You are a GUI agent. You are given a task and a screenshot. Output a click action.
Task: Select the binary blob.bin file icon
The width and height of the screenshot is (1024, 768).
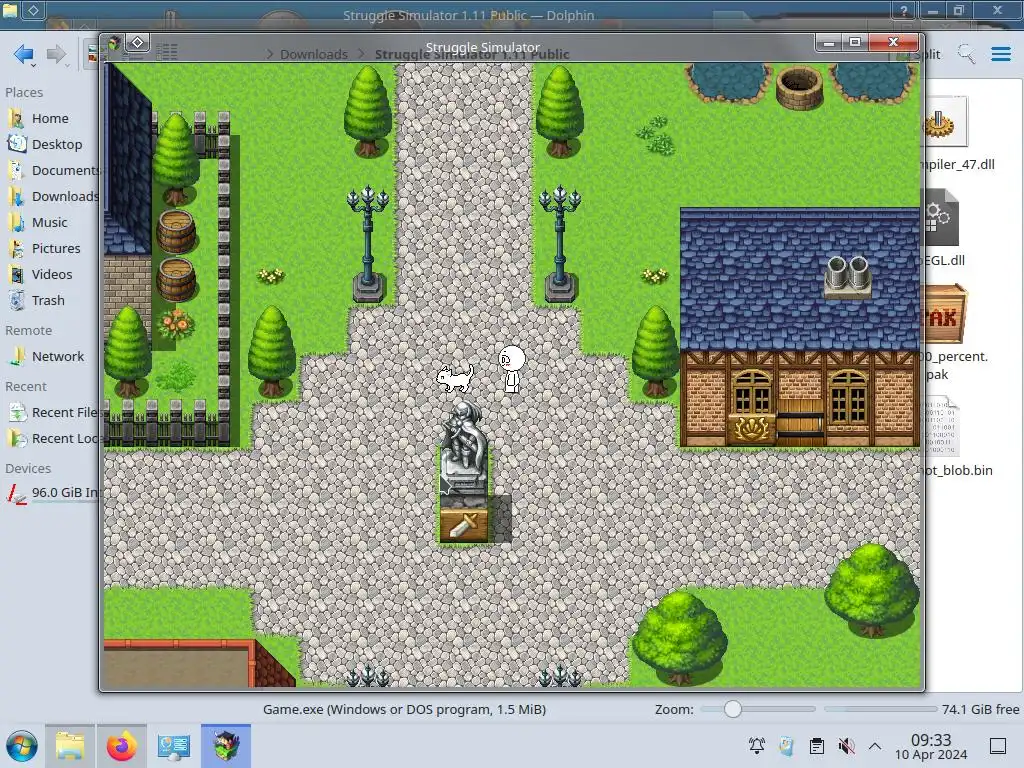(x=942, y=426)
